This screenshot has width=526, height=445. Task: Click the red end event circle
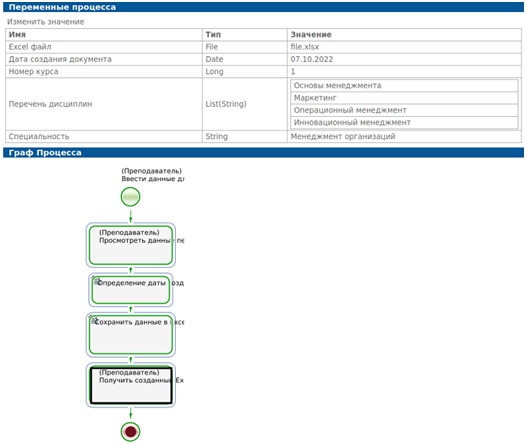tap(130, 432)
